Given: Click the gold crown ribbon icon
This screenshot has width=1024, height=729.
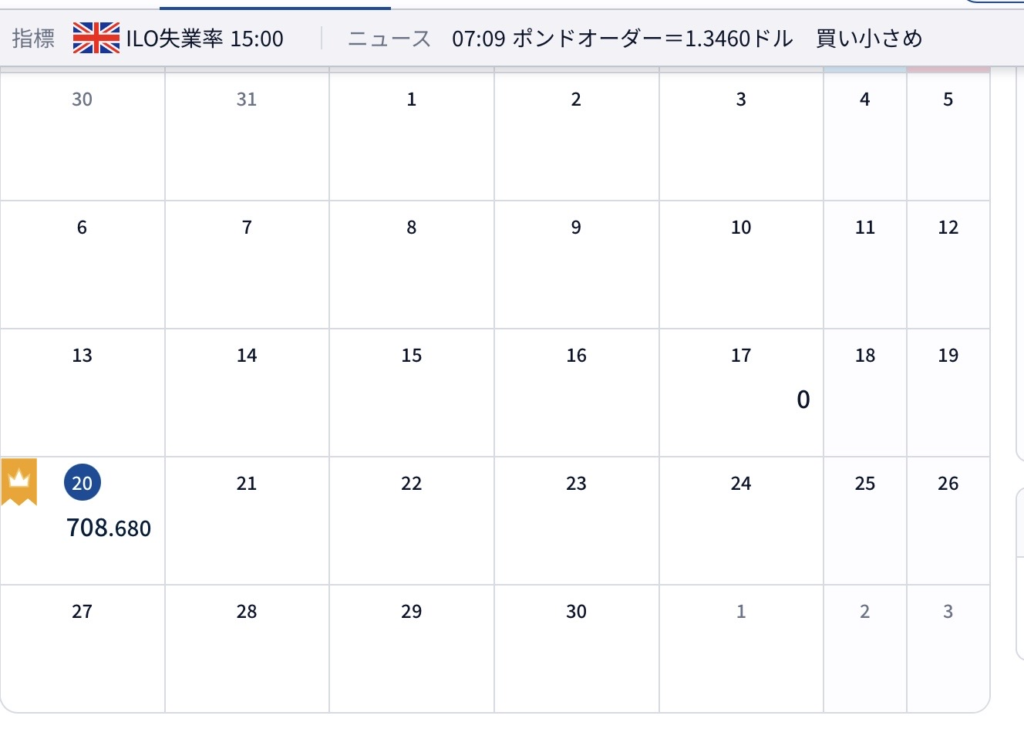Looking at the screenshot, I should click(x=19, y=481).
